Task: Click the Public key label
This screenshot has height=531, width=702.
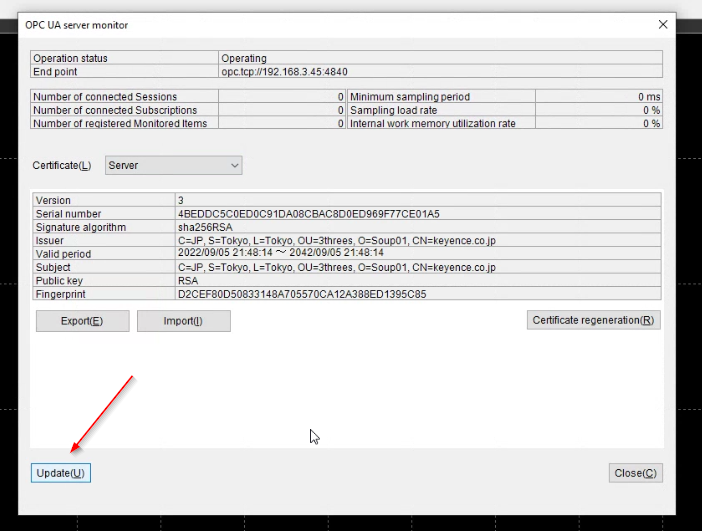Action: coord(59,281)
